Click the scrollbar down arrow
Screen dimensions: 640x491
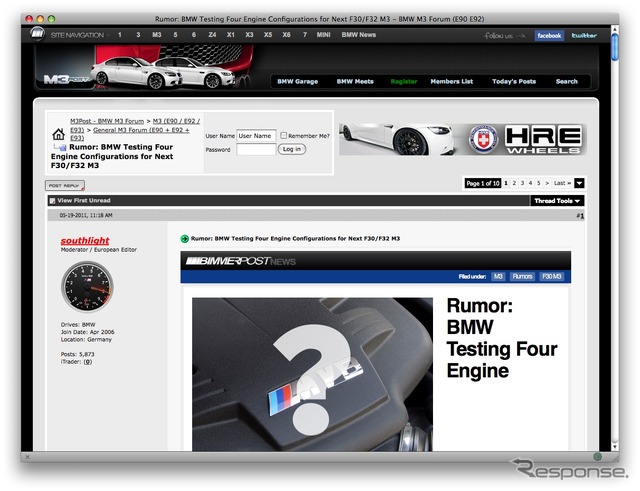coord(615,447)
